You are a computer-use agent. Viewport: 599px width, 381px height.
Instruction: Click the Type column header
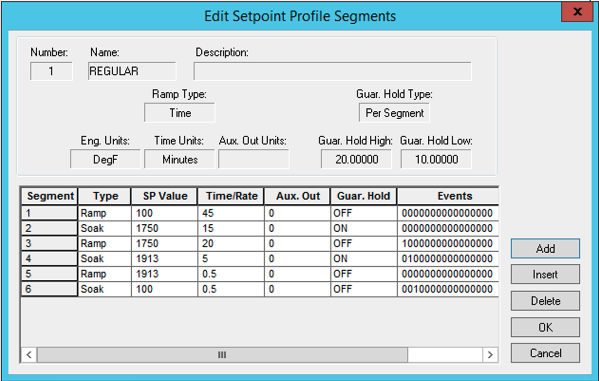(105, 196)
